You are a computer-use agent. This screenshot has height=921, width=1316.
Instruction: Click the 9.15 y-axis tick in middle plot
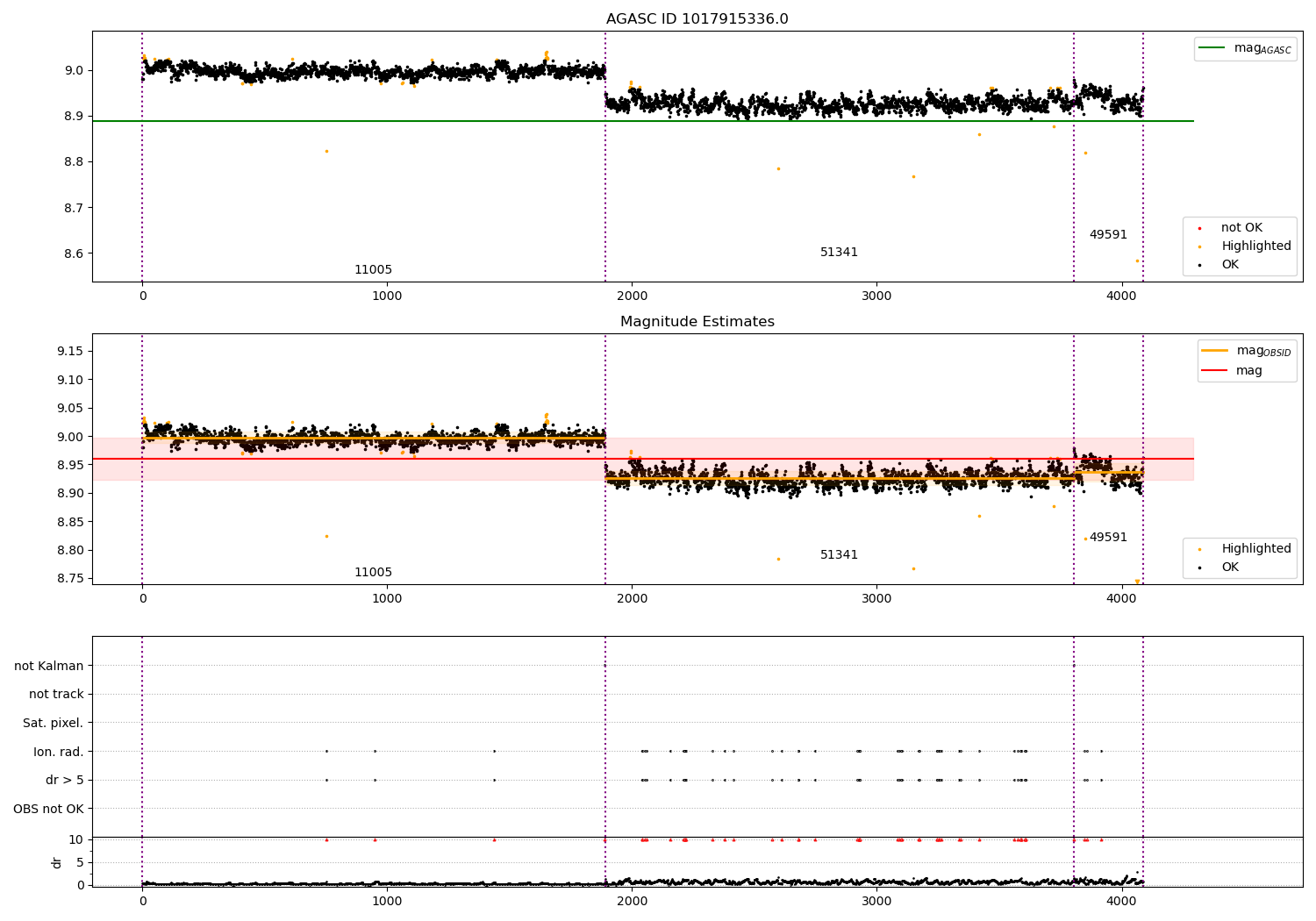click(70, 351)
